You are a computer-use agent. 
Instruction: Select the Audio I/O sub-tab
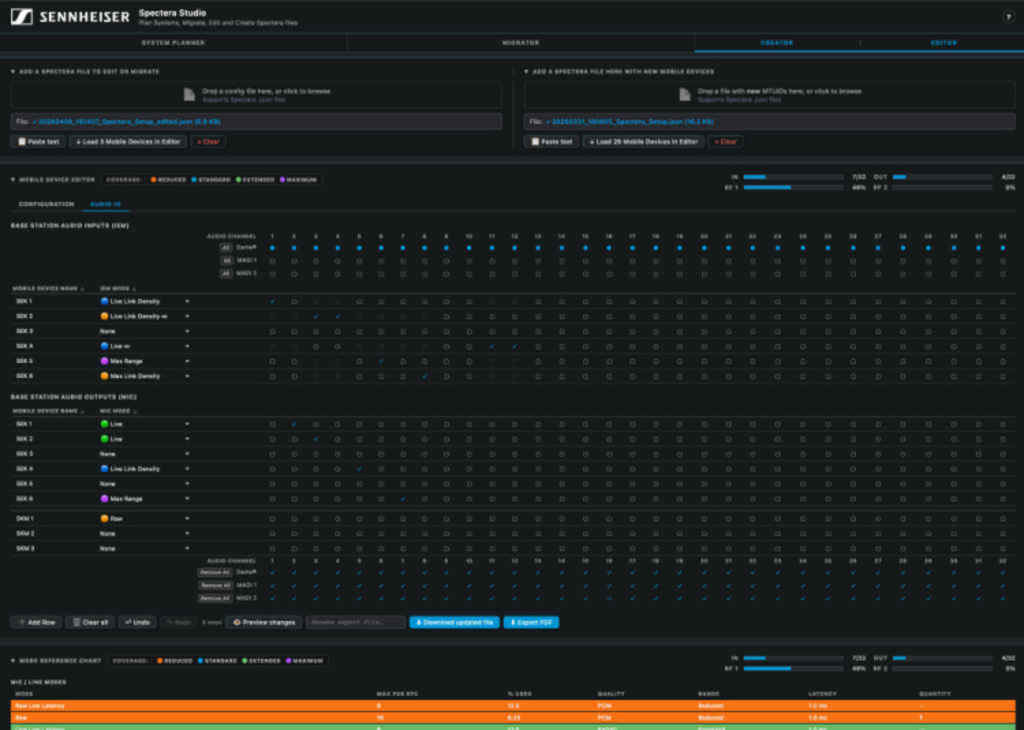[106, 204]
